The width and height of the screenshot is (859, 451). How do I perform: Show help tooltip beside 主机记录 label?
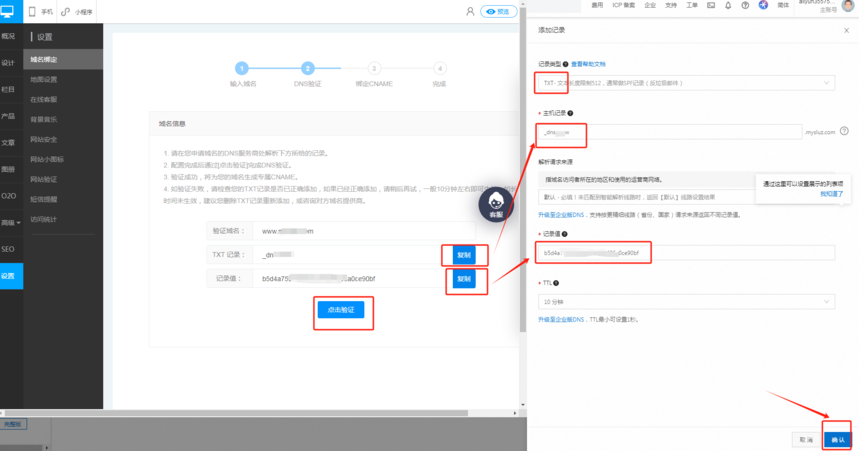570,113
